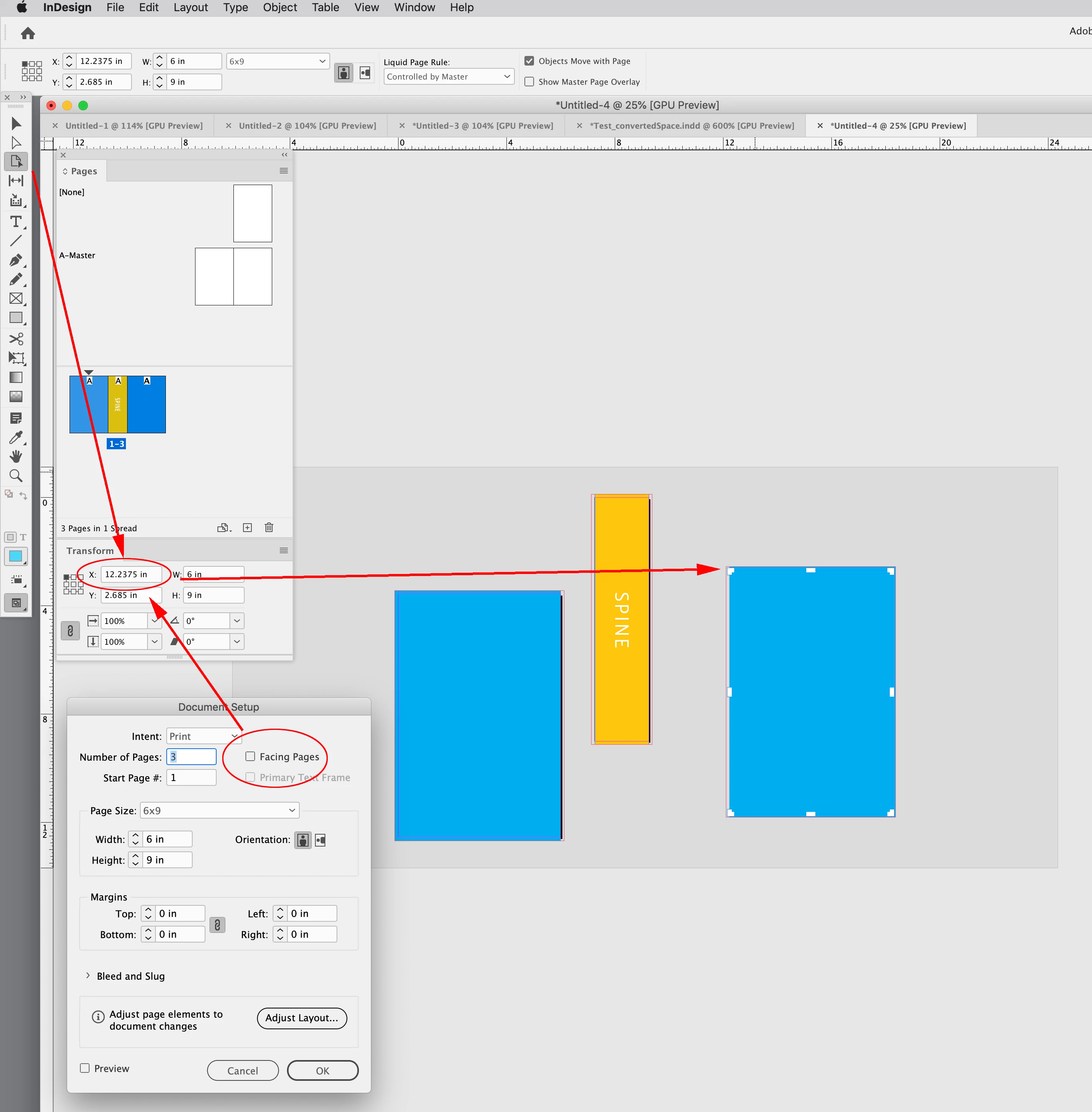Toggle the Preview checkbox
1092x1112 pixels.
click(85, 1068)
